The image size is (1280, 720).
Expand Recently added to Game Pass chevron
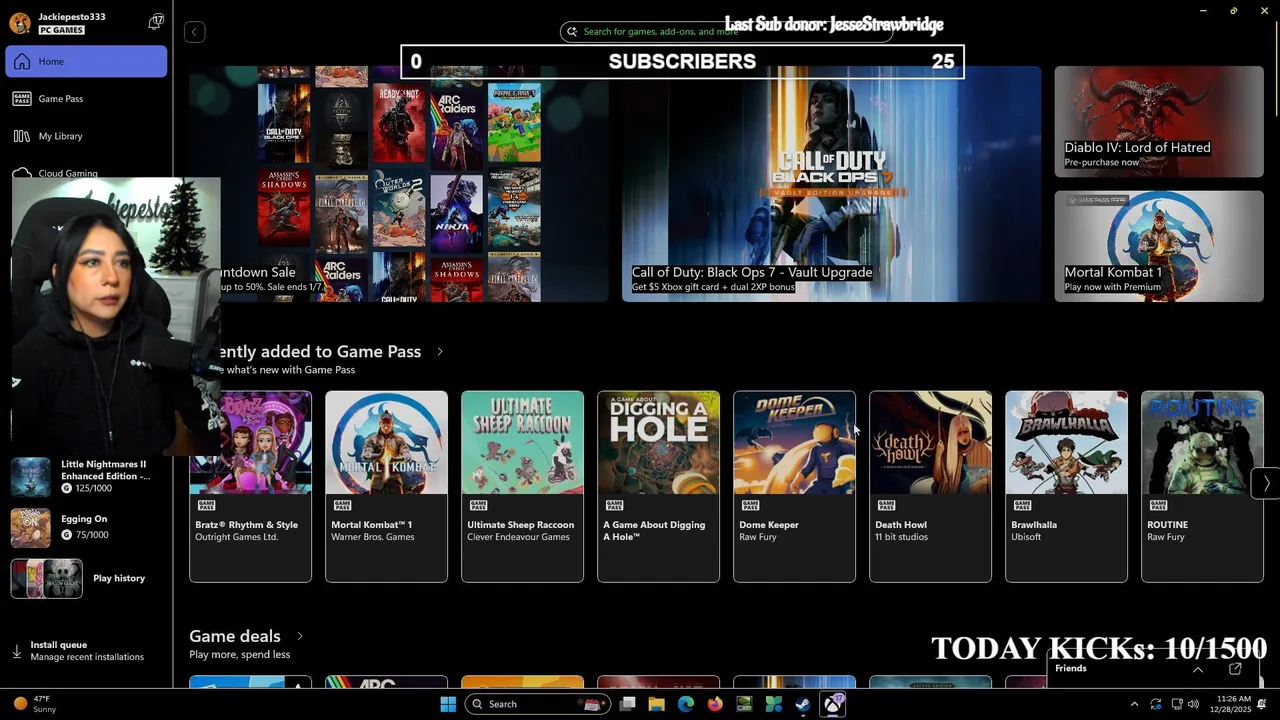439,351
